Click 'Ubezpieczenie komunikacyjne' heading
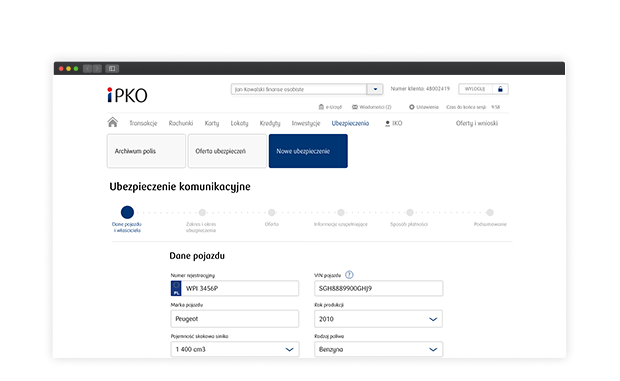The width and height of the screenshot is (620, 381). tap(180, 187)
